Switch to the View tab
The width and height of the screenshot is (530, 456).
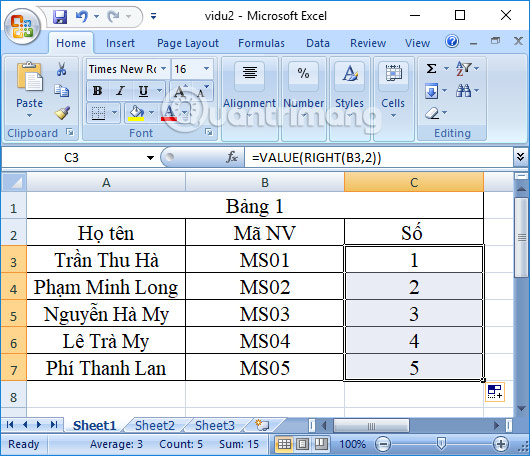coord(417,43)
